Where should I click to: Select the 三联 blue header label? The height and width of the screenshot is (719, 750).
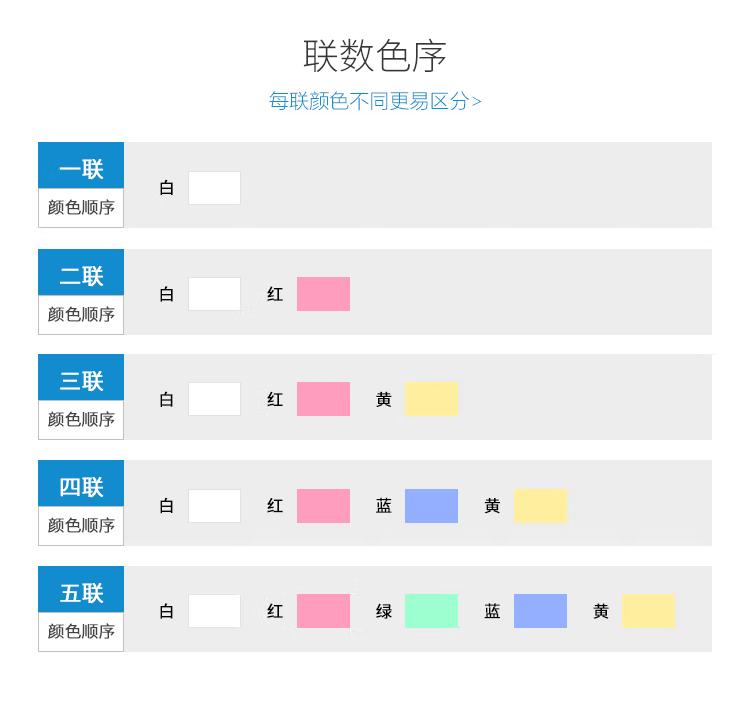81,377
